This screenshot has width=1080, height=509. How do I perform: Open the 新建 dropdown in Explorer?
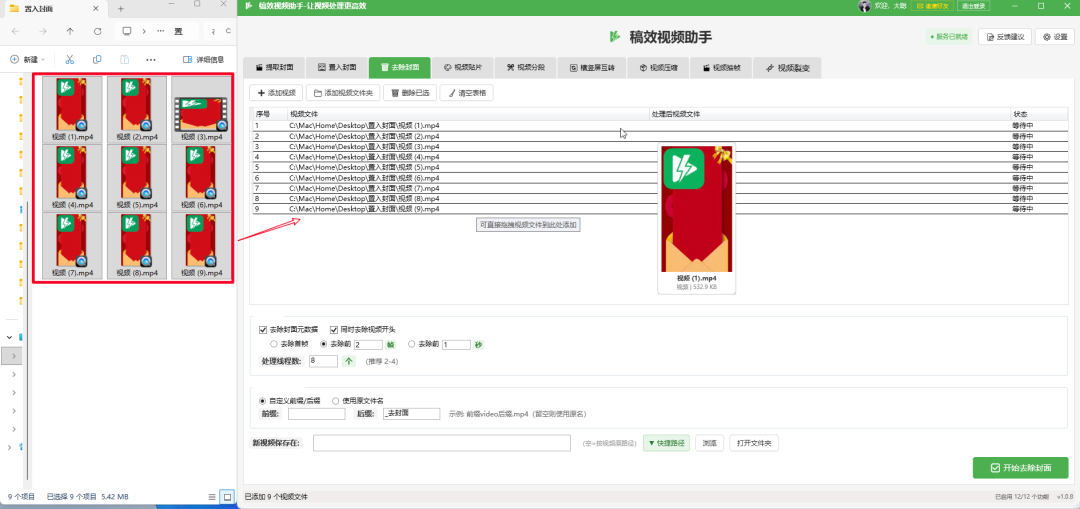[28, 59]
